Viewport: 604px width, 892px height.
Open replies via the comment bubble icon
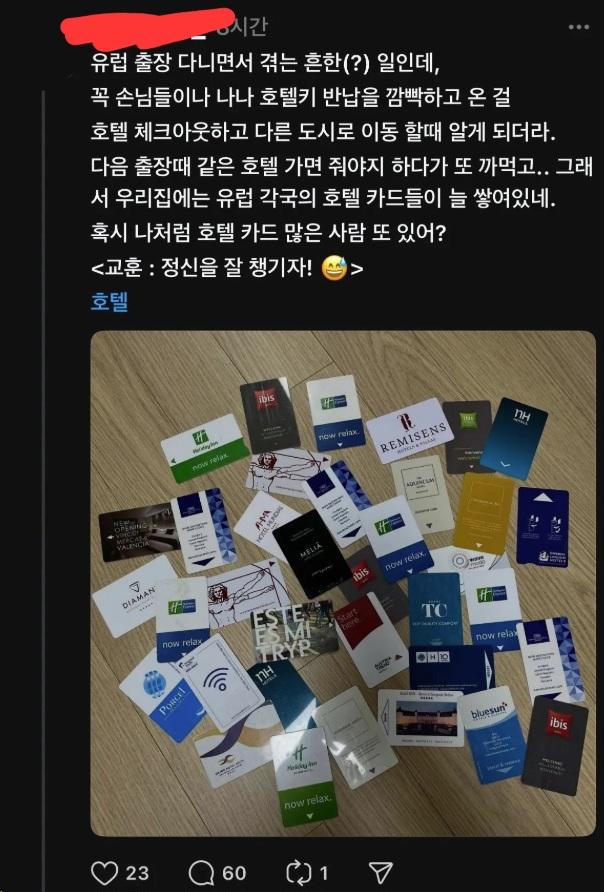(x=201, y=873)
